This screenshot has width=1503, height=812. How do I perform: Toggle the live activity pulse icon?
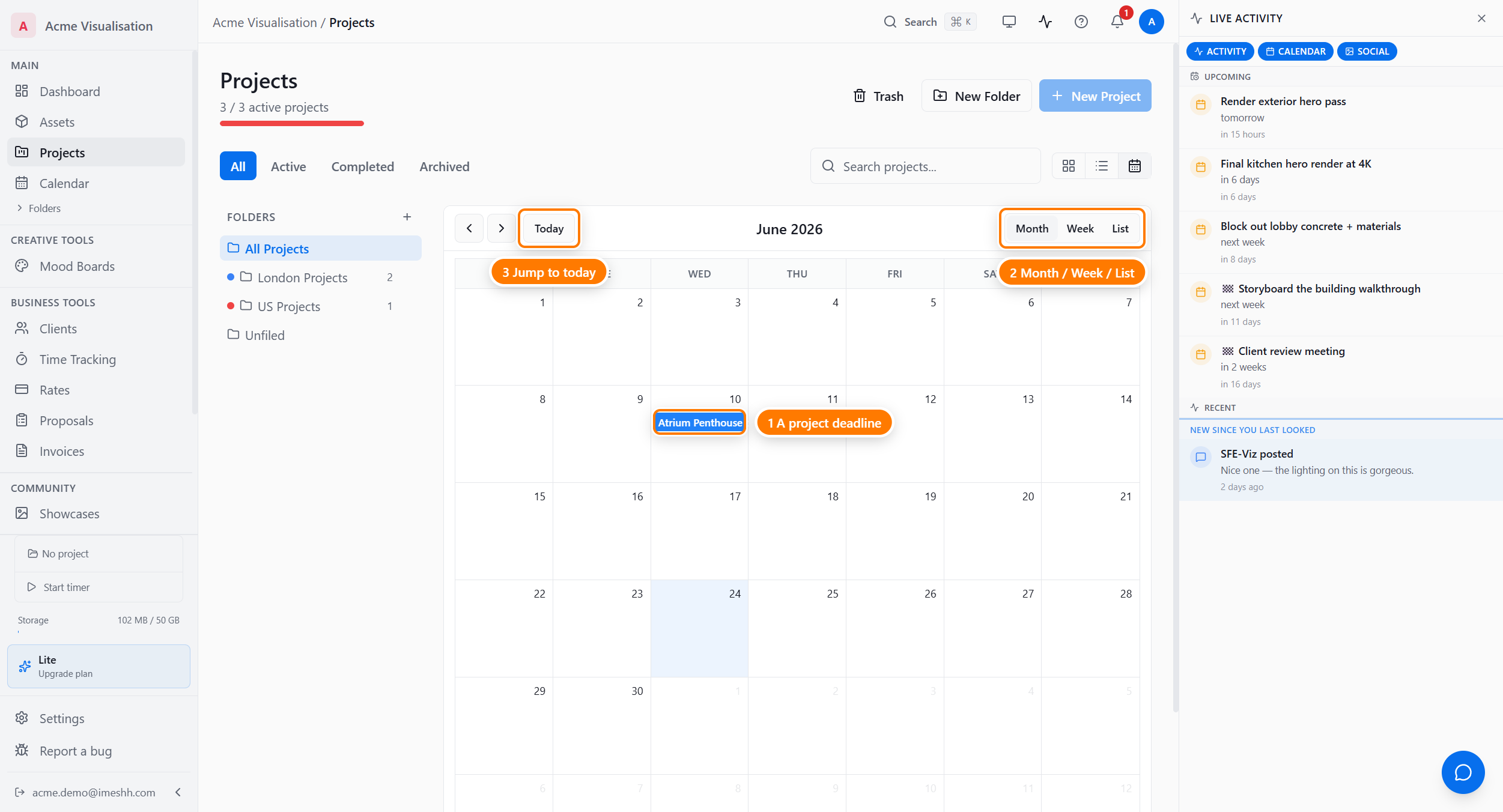pyautogui.click(x=1045, y=22)
